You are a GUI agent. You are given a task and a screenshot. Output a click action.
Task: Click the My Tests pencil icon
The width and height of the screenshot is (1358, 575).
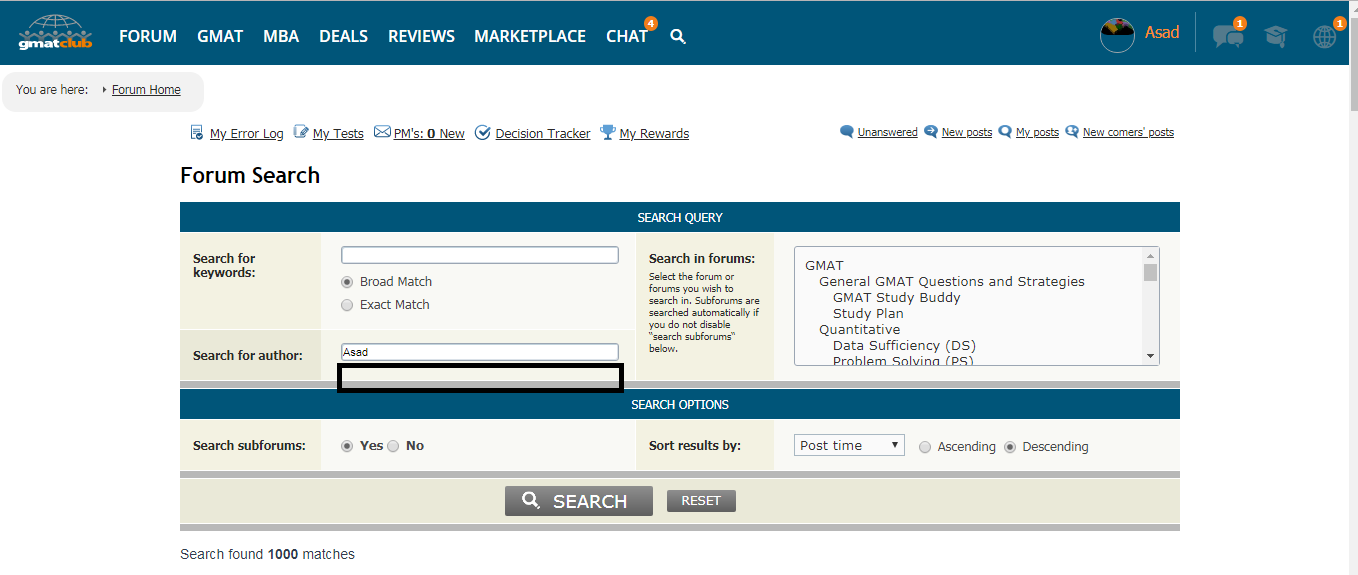click(x=301, y=133)
